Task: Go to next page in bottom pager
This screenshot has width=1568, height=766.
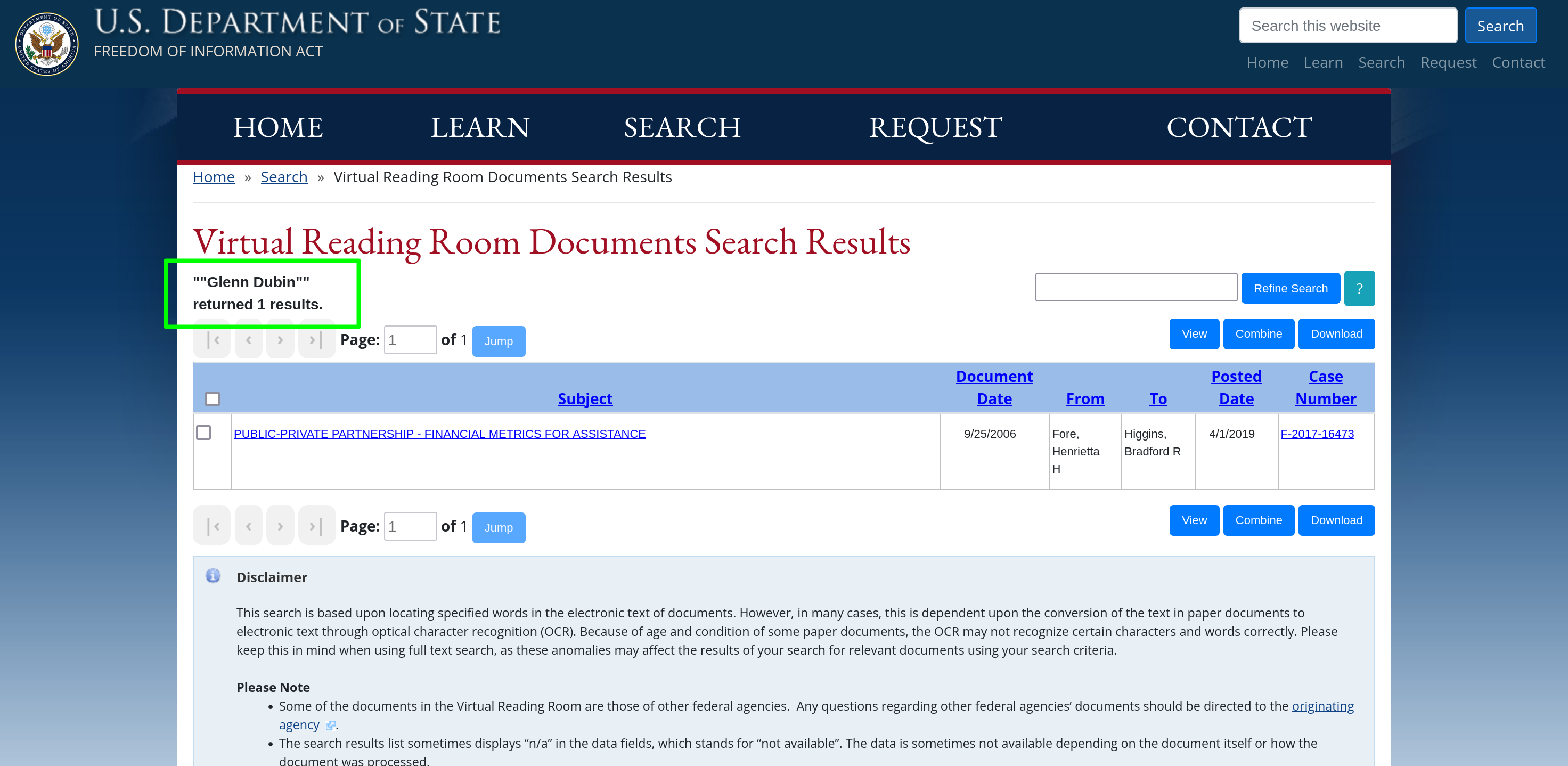Action: tap(280, 525)
